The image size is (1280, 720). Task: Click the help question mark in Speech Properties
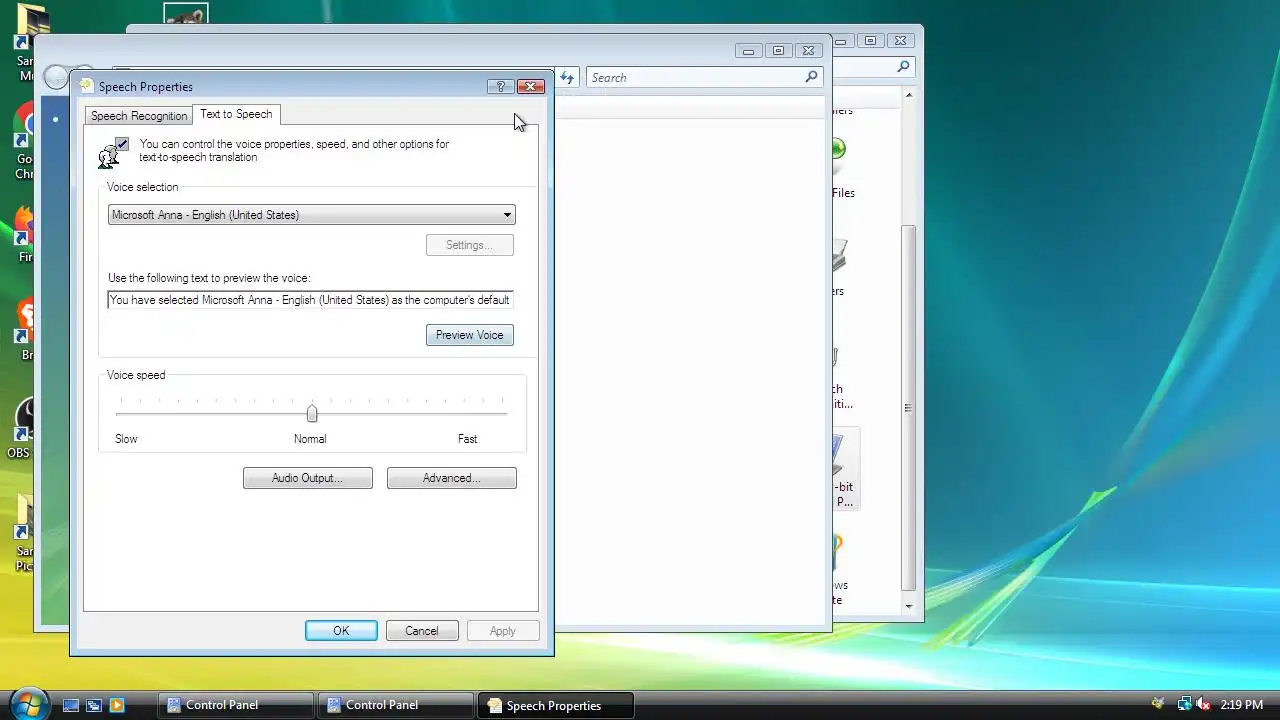(501, 86)
